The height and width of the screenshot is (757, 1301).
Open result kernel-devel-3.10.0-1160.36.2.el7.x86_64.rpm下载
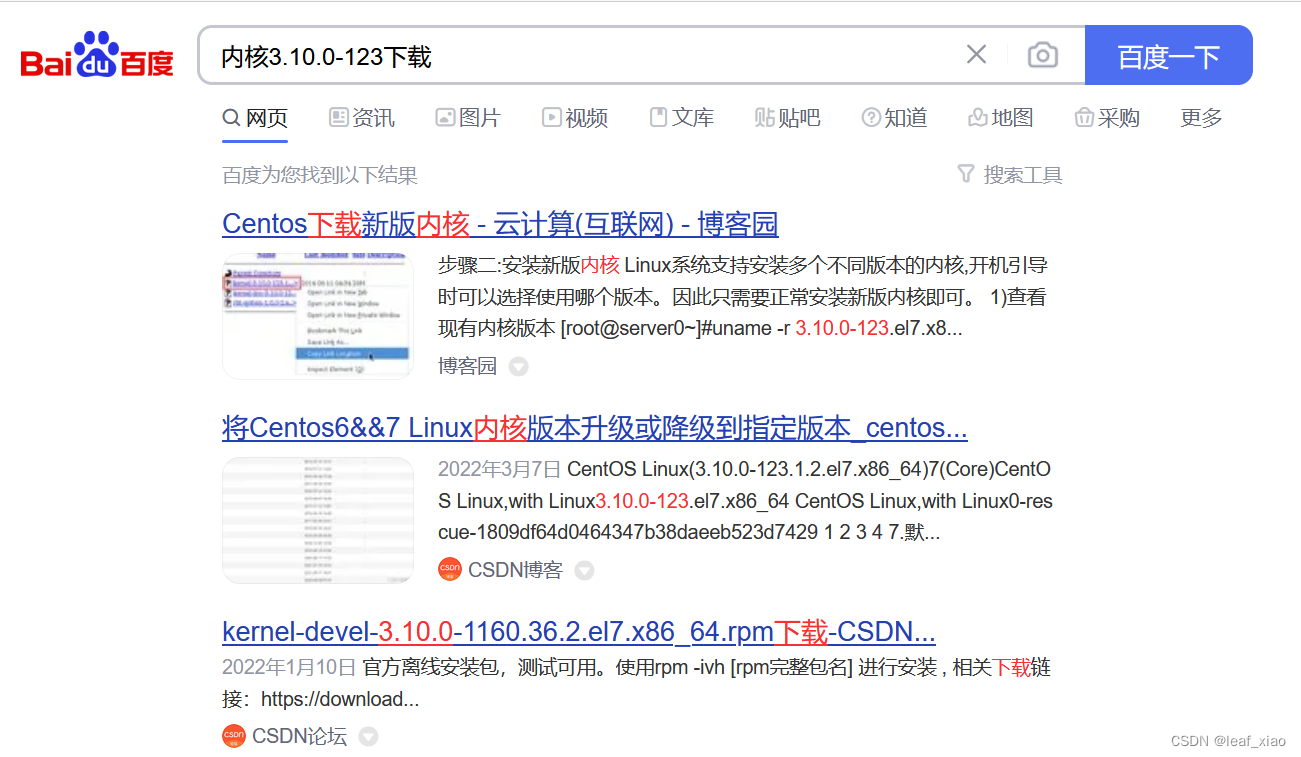579,632
